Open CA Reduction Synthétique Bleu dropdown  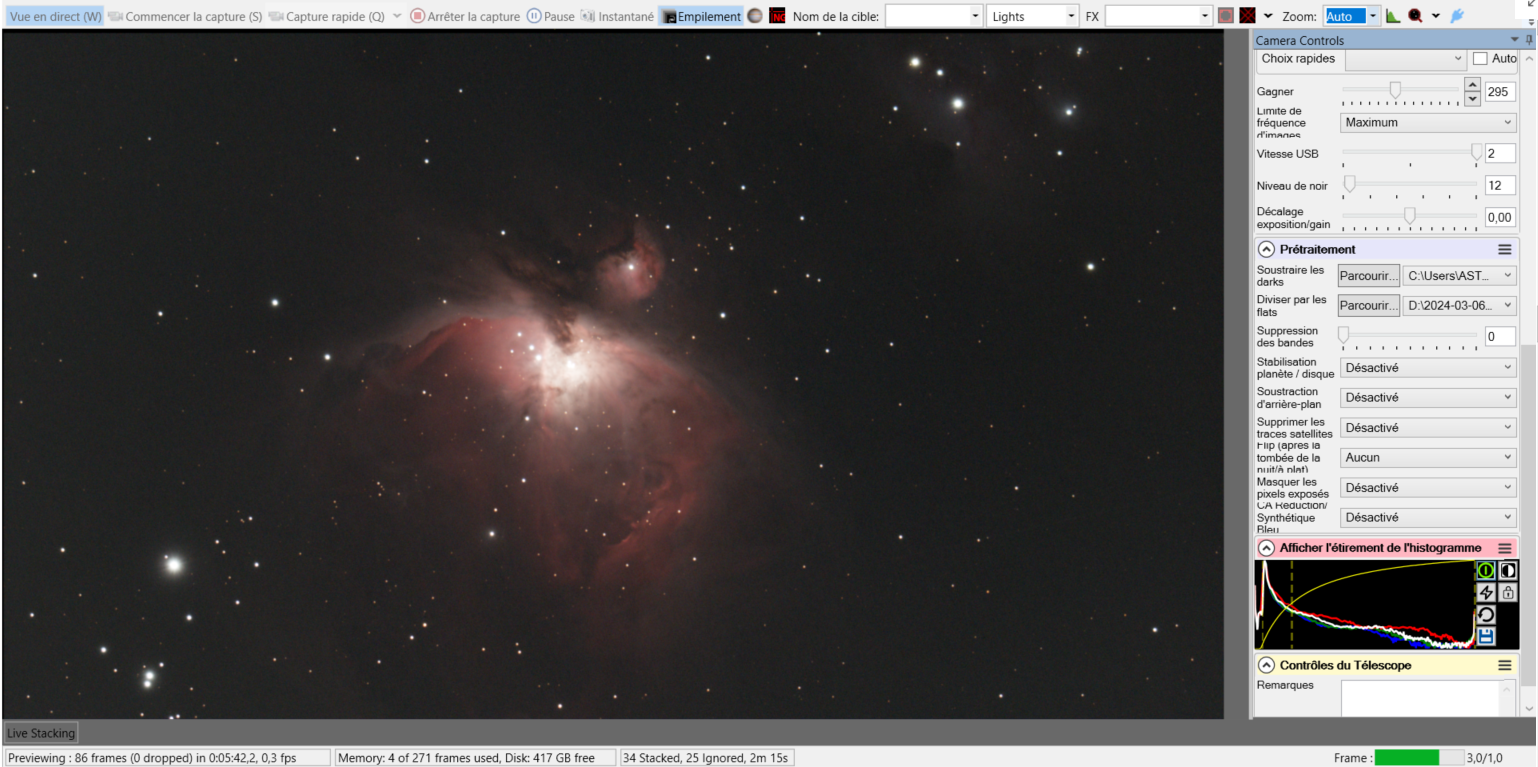(1428, 518)
